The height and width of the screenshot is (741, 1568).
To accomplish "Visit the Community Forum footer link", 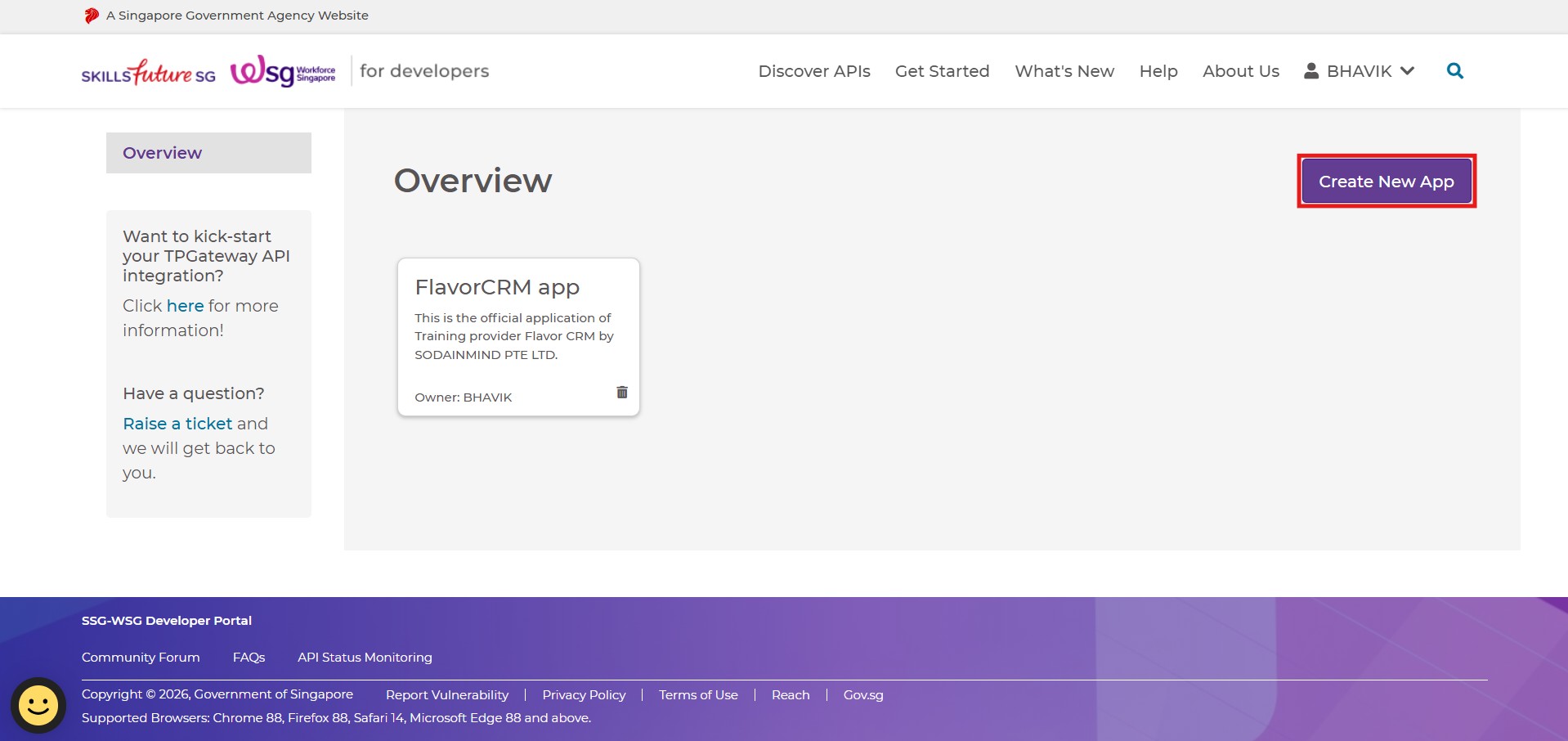I will [x=141, y=658].
